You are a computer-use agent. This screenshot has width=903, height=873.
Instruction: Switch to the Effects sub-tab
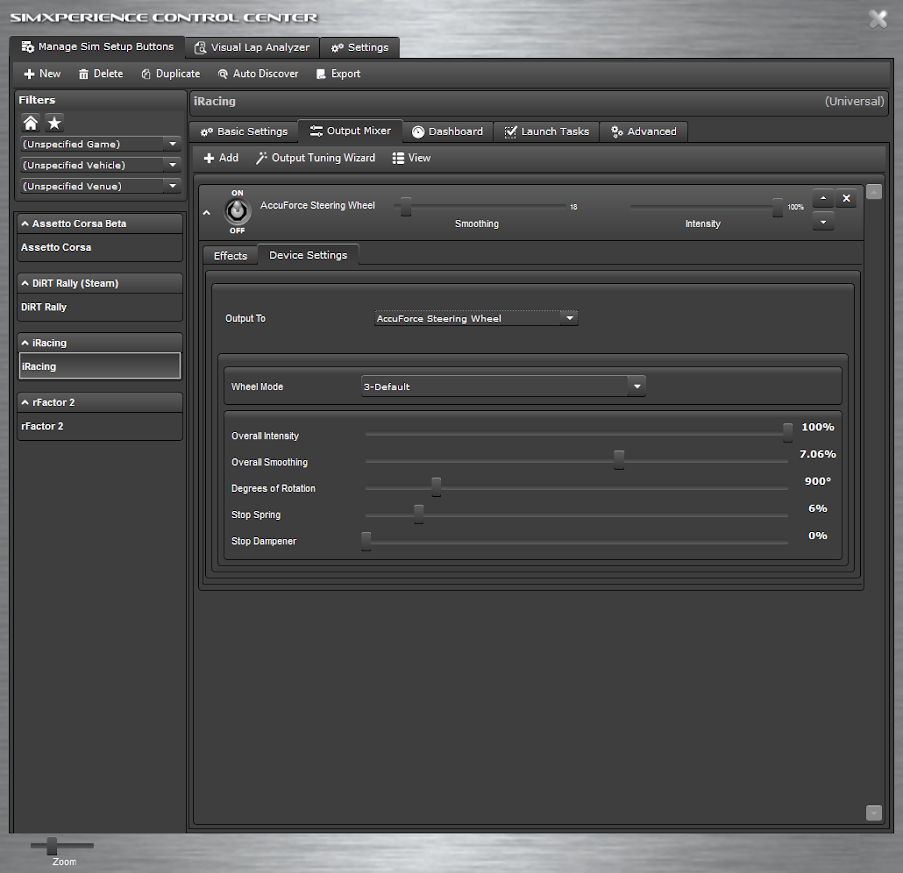point(230,256)
